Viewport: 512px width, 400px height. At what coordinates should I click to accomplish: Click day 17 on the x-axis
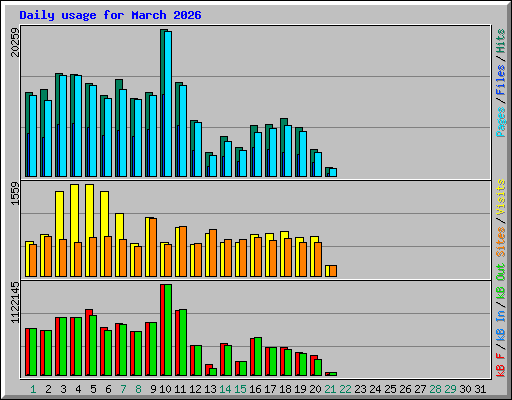270,389
